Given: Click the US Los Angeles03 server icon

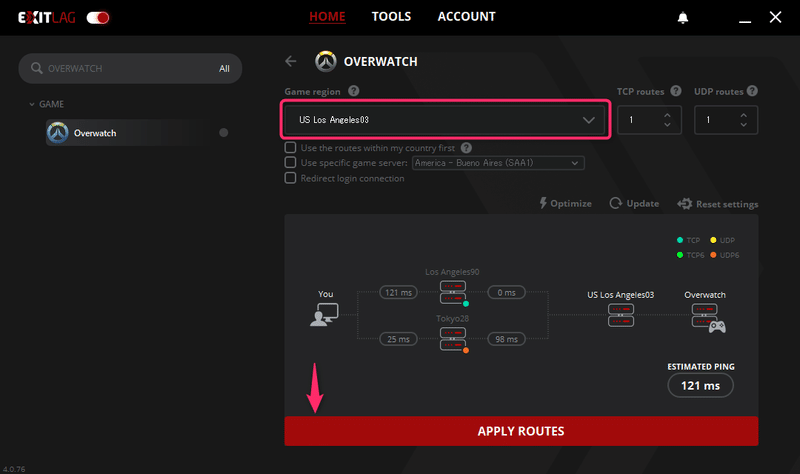Looking at the screenshot, I should (621, 315).
